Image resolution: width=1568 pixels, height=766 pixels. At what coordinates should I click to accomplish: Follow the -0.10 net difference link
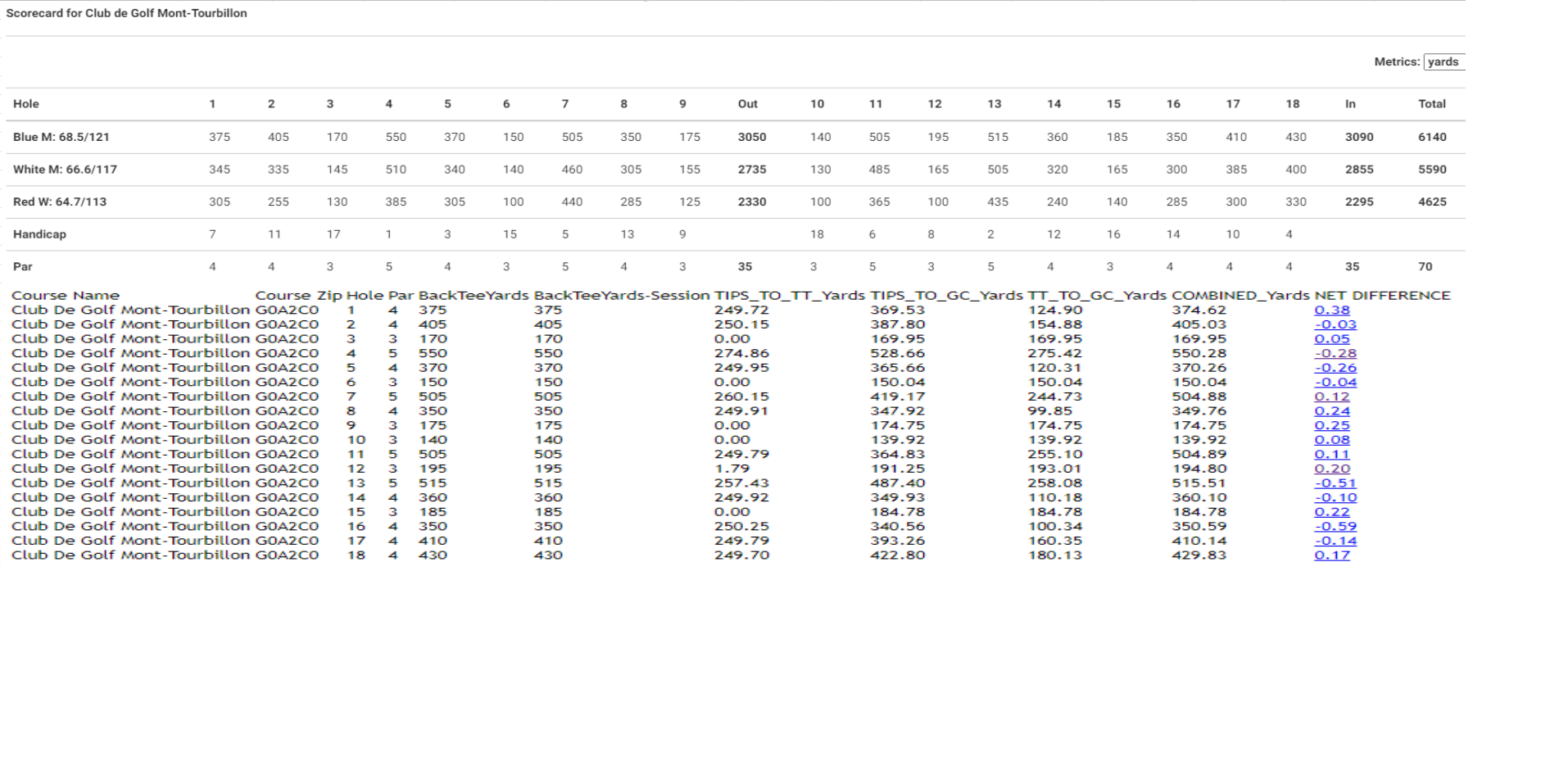1335,497
